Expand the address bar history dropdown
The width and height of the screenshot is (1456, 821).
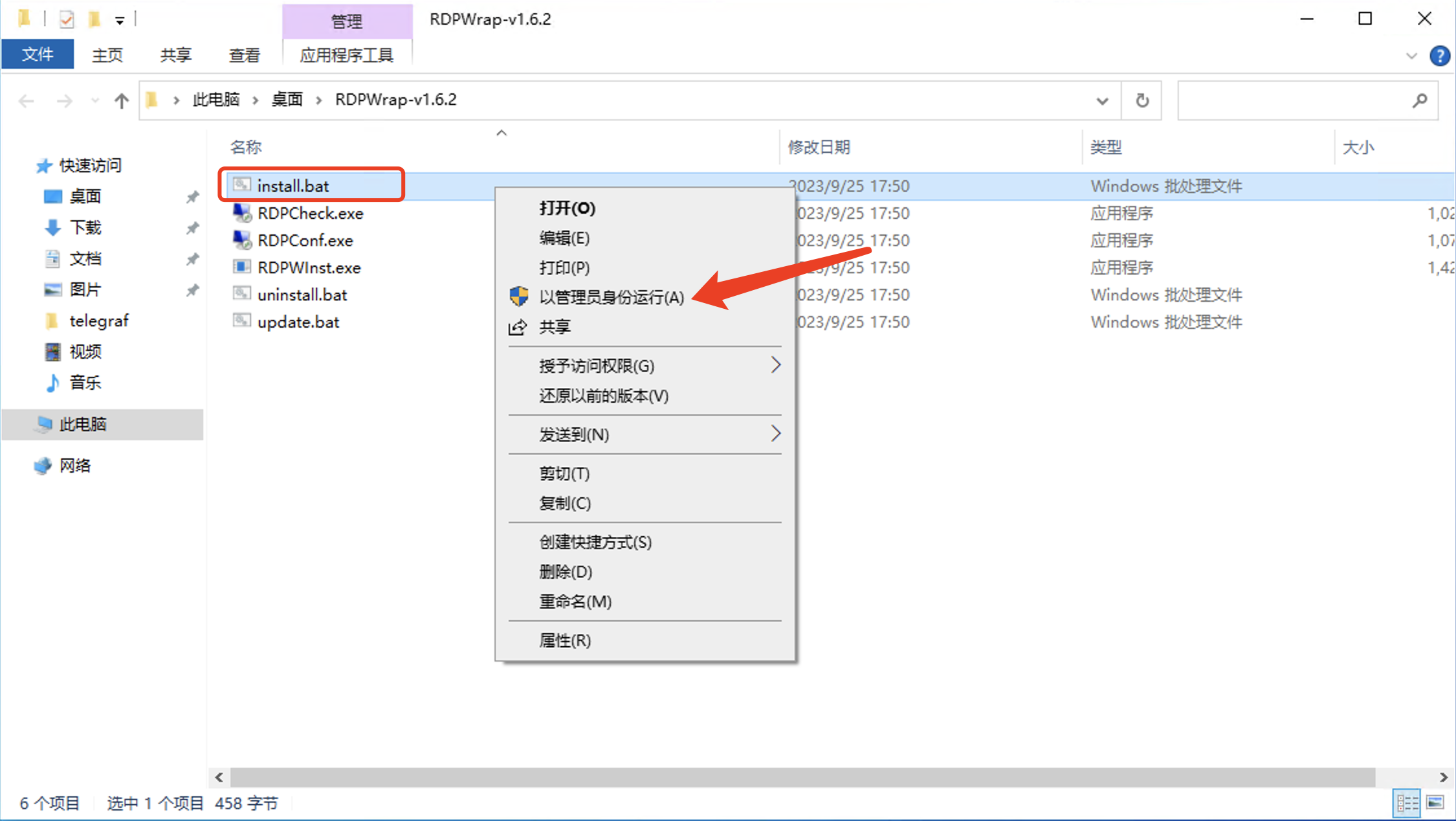pos(1102,100)
